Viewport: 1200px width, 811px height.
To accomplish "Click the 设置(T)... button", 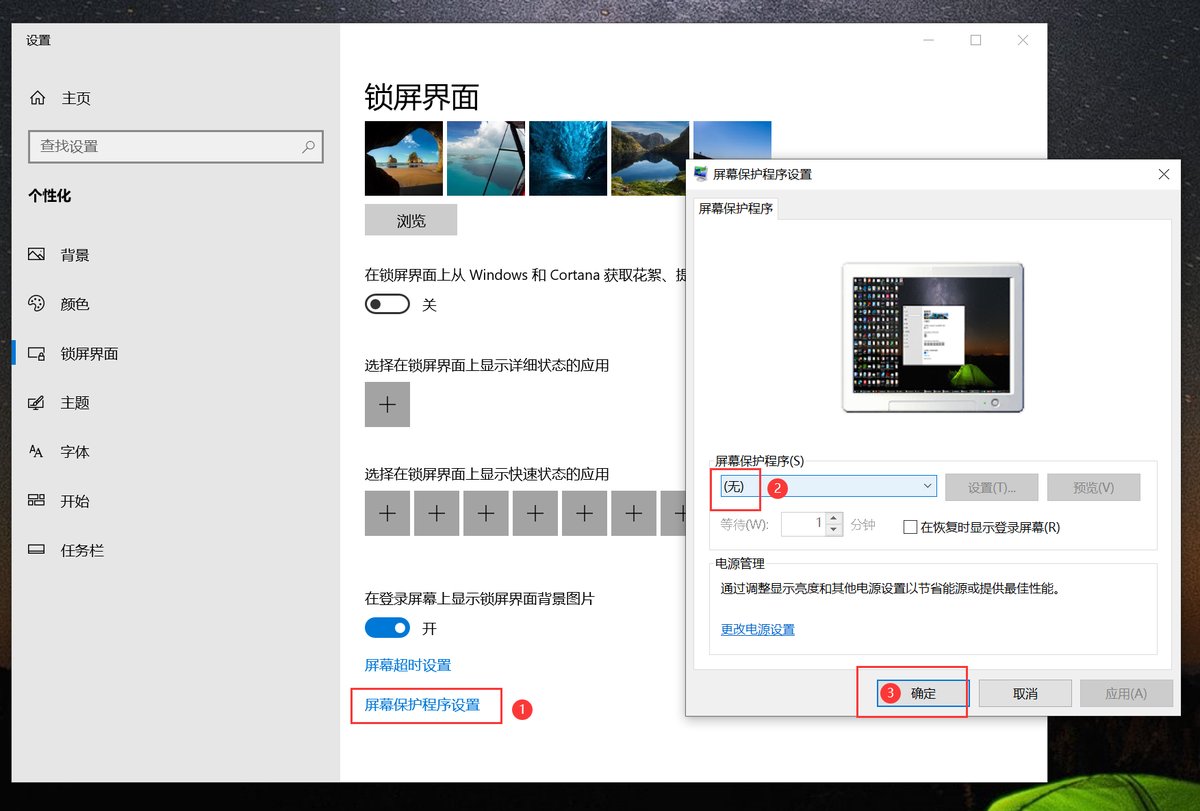I will tap(992, 487).
